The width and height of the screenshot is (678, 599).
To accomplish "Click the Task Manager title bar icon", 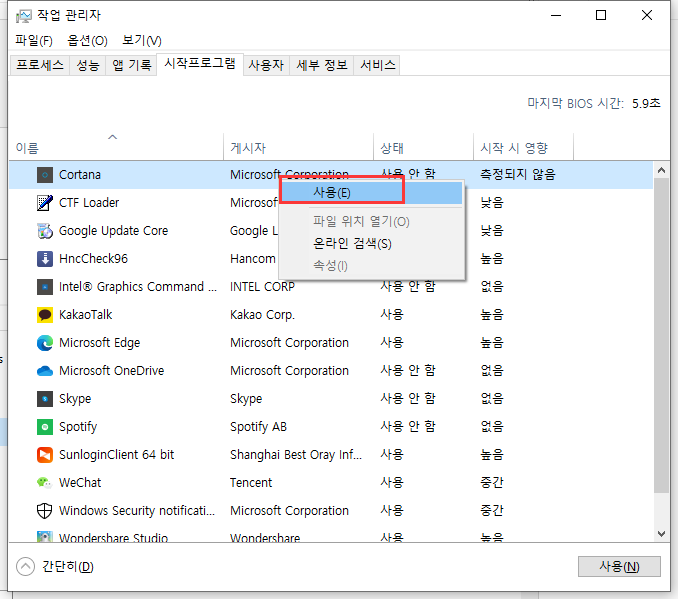I will pyautogui.click(x=24, y=16).
